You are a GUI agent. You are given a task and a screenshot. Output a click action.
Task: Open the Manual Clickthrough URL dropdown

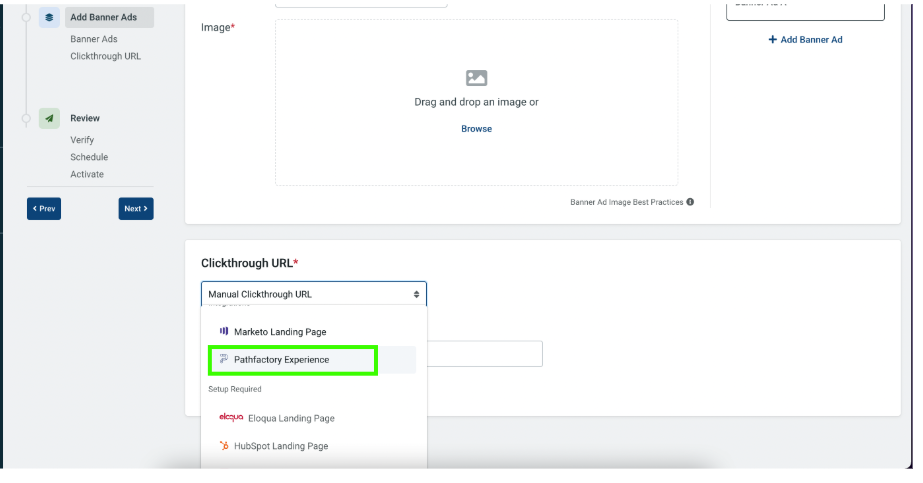click(x=314, y=294)
